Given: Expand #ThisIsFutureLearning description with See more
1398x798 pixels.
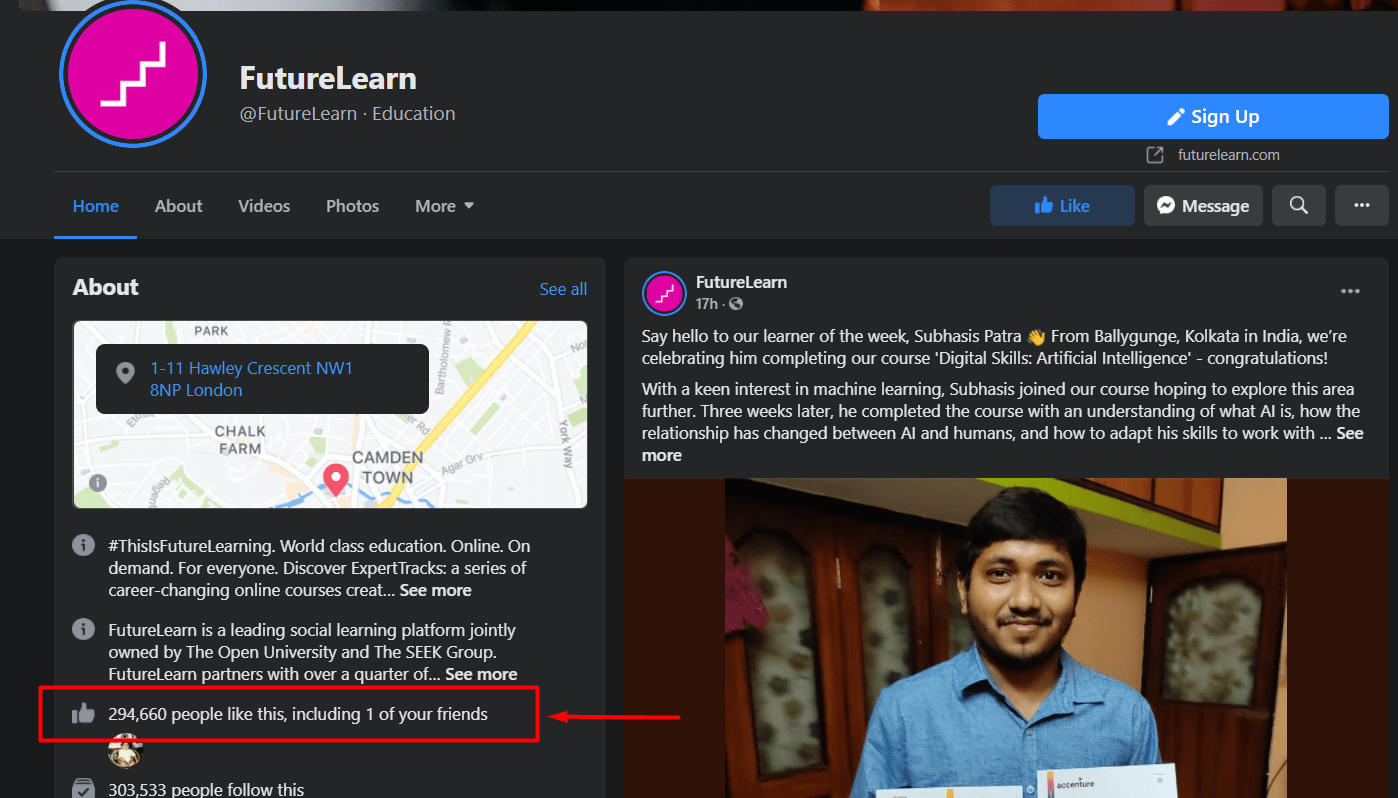Looking at the screenshot, I should 435,590.
